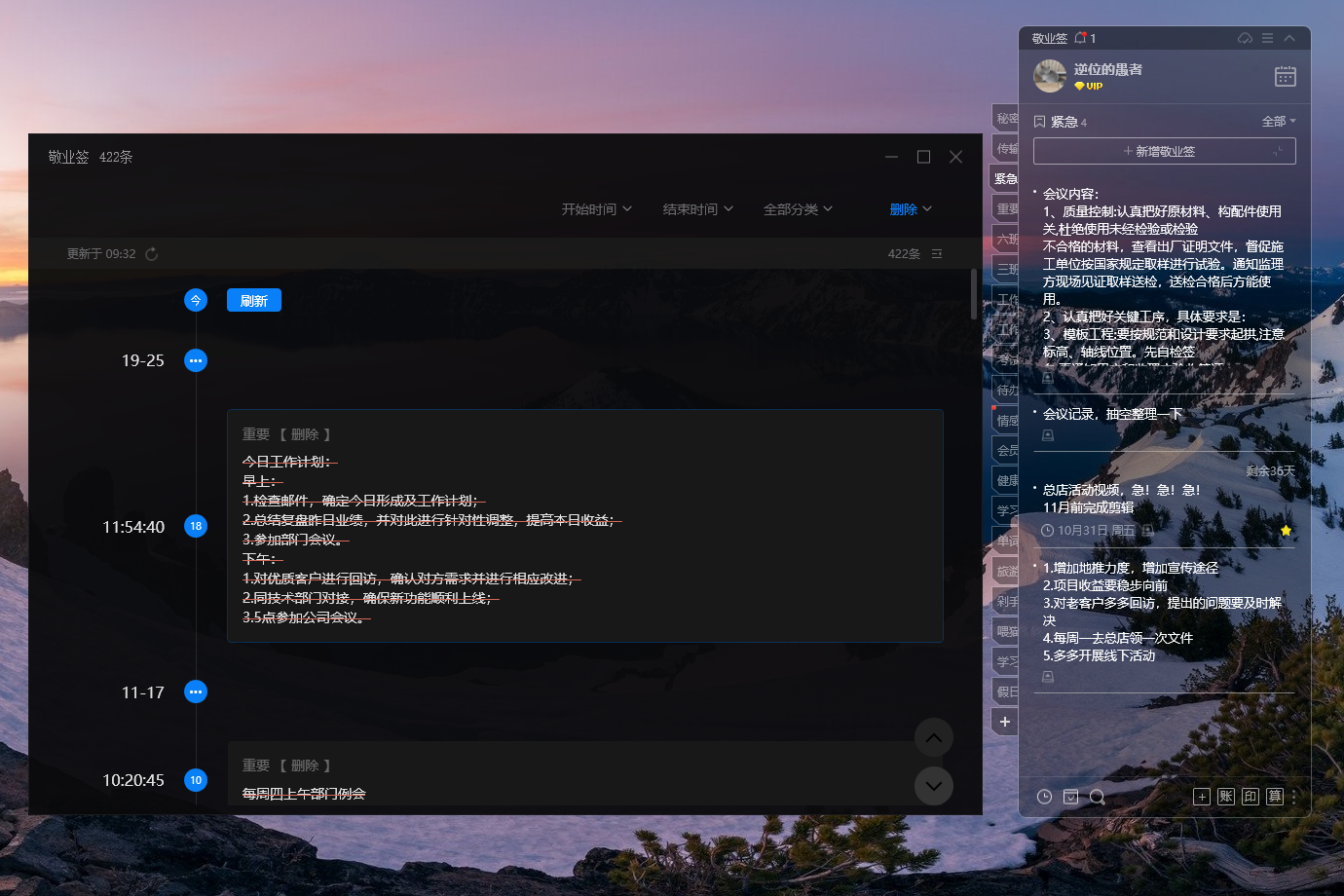
Task: Open the vertical dots more menu in the bottom bar
Action: tap(1294, 797)
